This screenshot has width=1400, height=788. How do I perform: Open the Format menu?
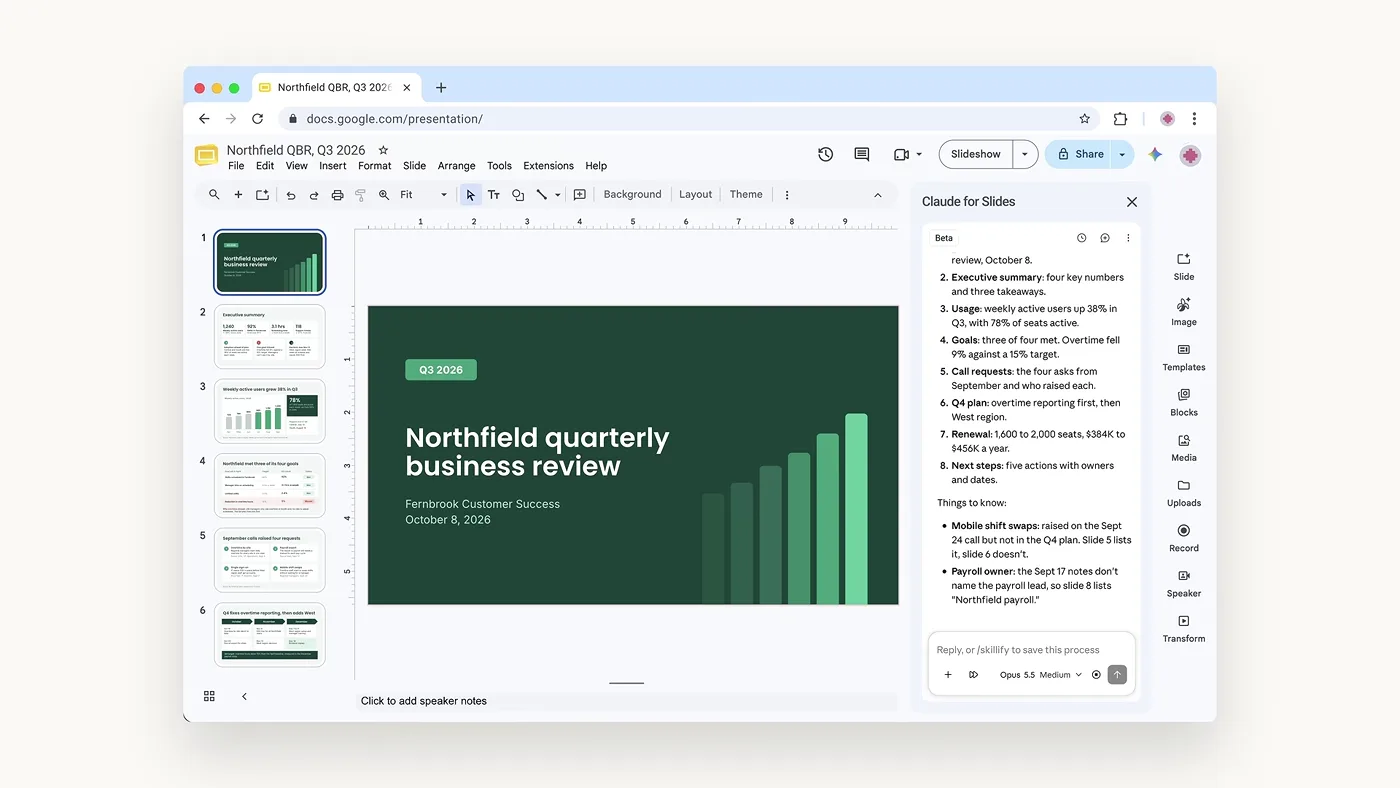(x=375, y=166)
